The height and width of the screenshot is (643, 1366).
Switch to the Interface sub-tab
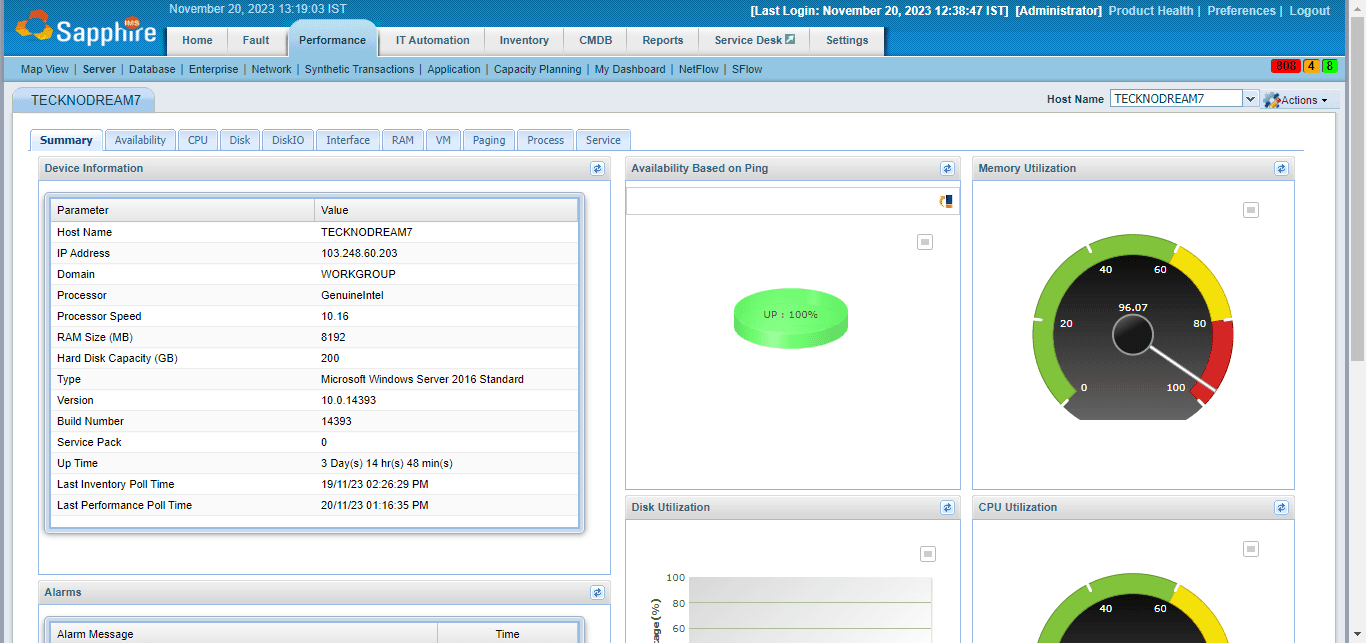pos(348,140)
